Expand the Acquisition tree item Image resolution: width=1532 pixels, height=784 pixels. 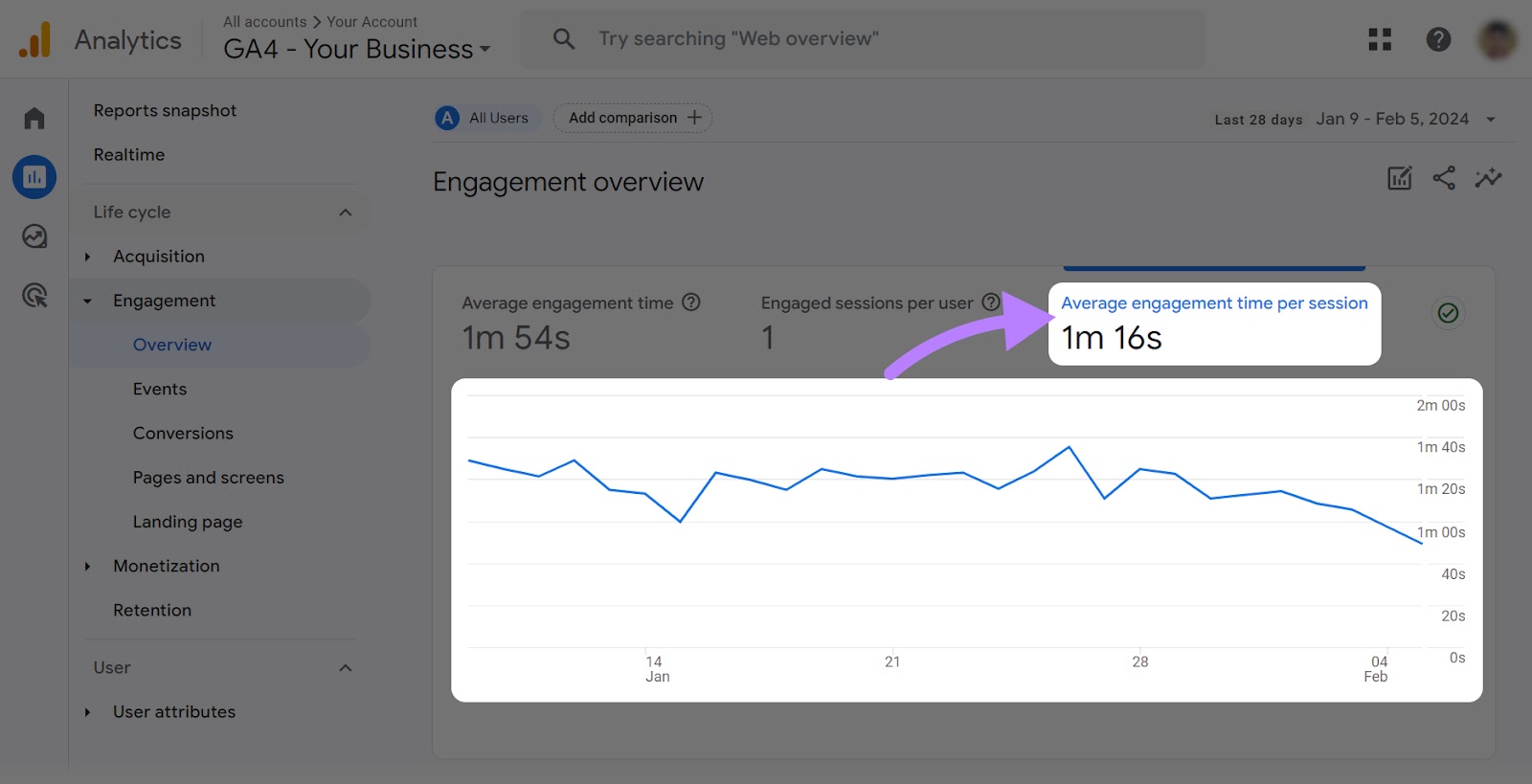click(88, 257)
